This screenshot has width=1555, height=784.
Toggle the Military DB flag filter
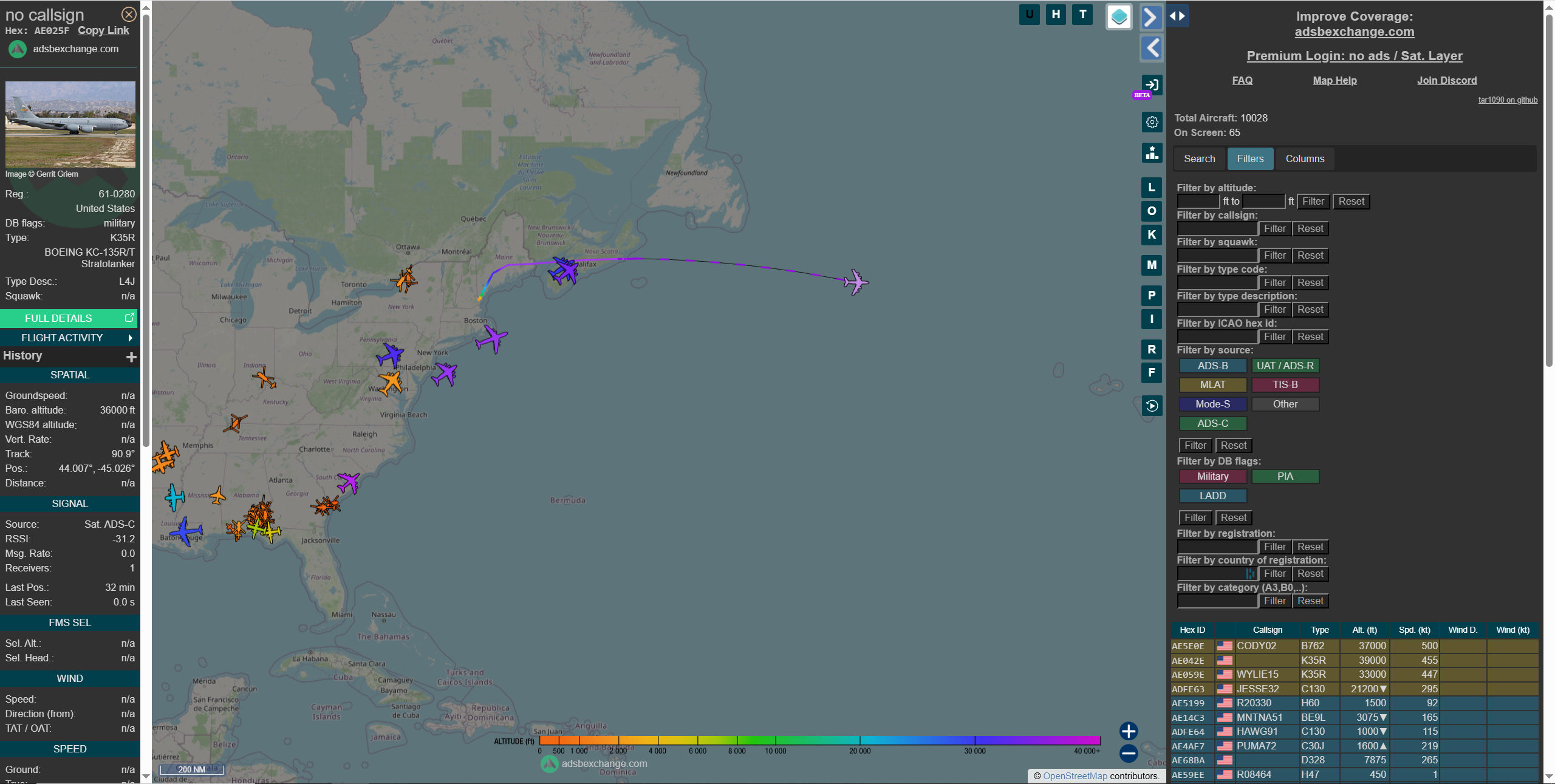click(x=1212, y=477)
